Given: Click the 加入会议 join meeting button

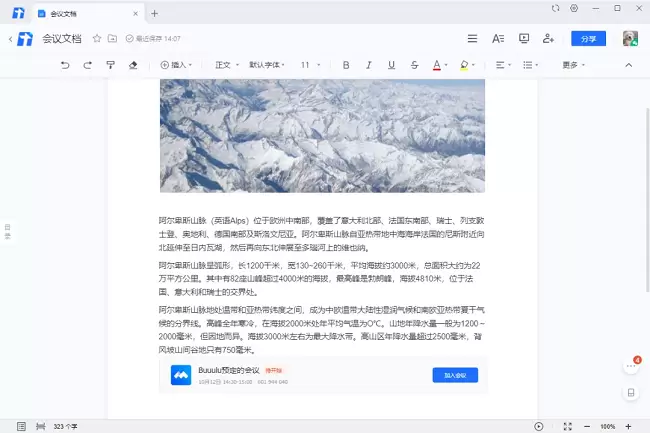Looking at the screenshot, I should point(455,375).
